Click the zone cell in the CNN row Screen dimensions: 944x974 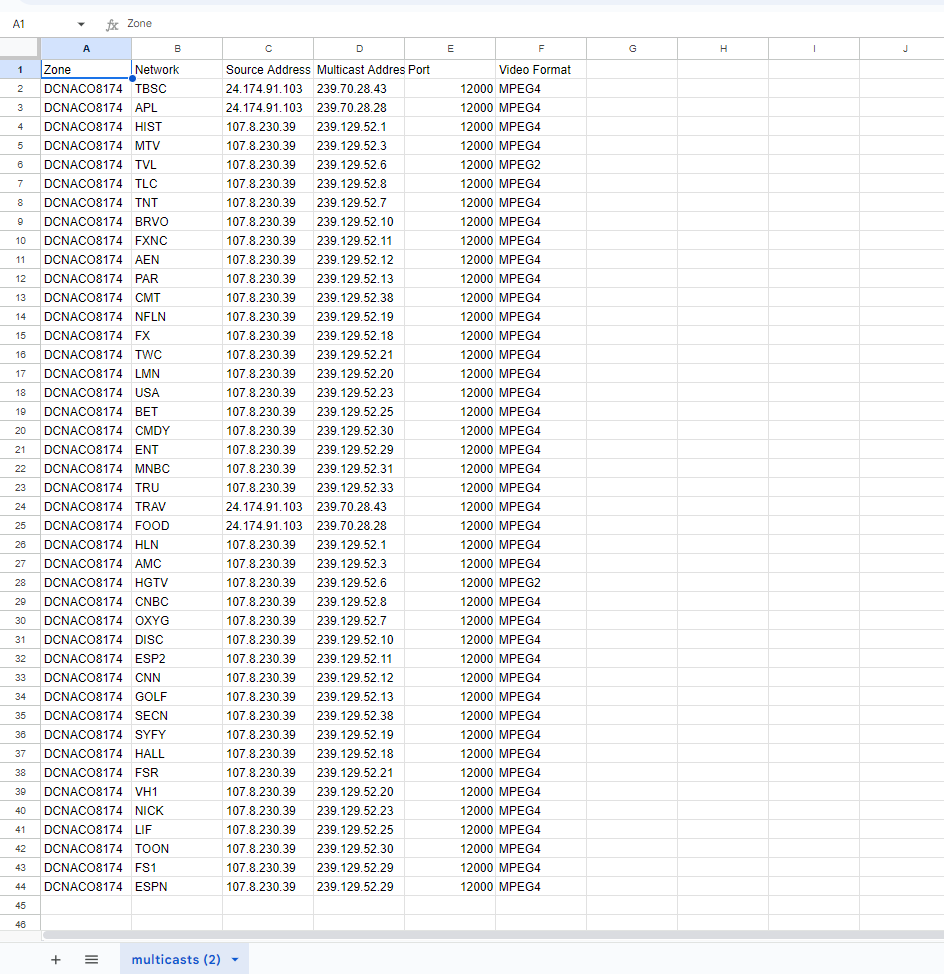[x=86, y=678]
